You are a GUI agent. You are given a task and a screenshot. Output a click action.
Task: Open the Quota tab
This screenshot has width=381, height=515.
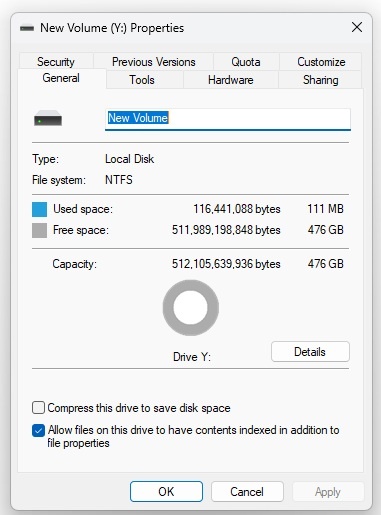click(x=246, y=62)
